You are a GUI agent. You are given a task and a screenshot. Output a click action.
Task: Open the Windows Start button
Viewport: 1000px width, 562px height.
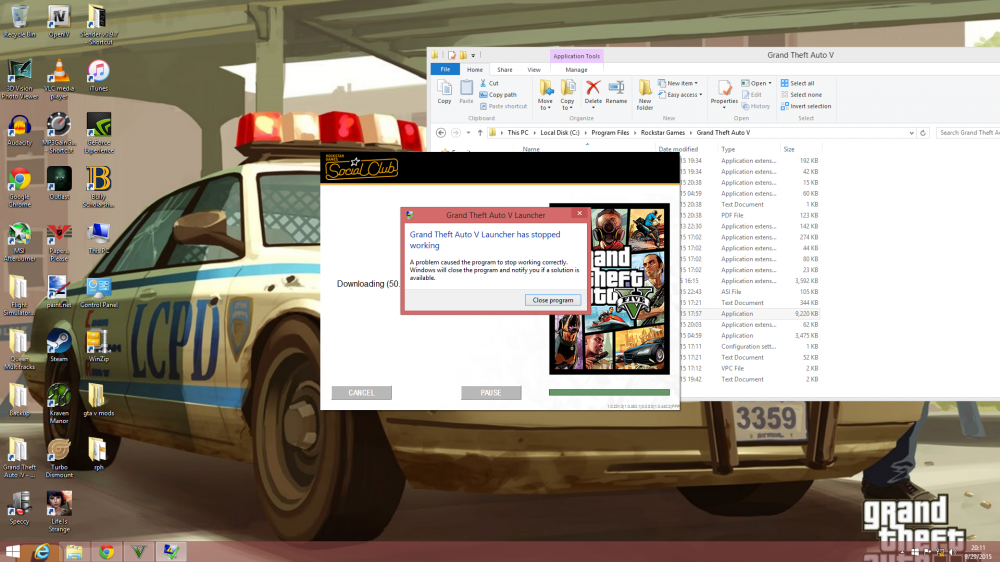12,551
